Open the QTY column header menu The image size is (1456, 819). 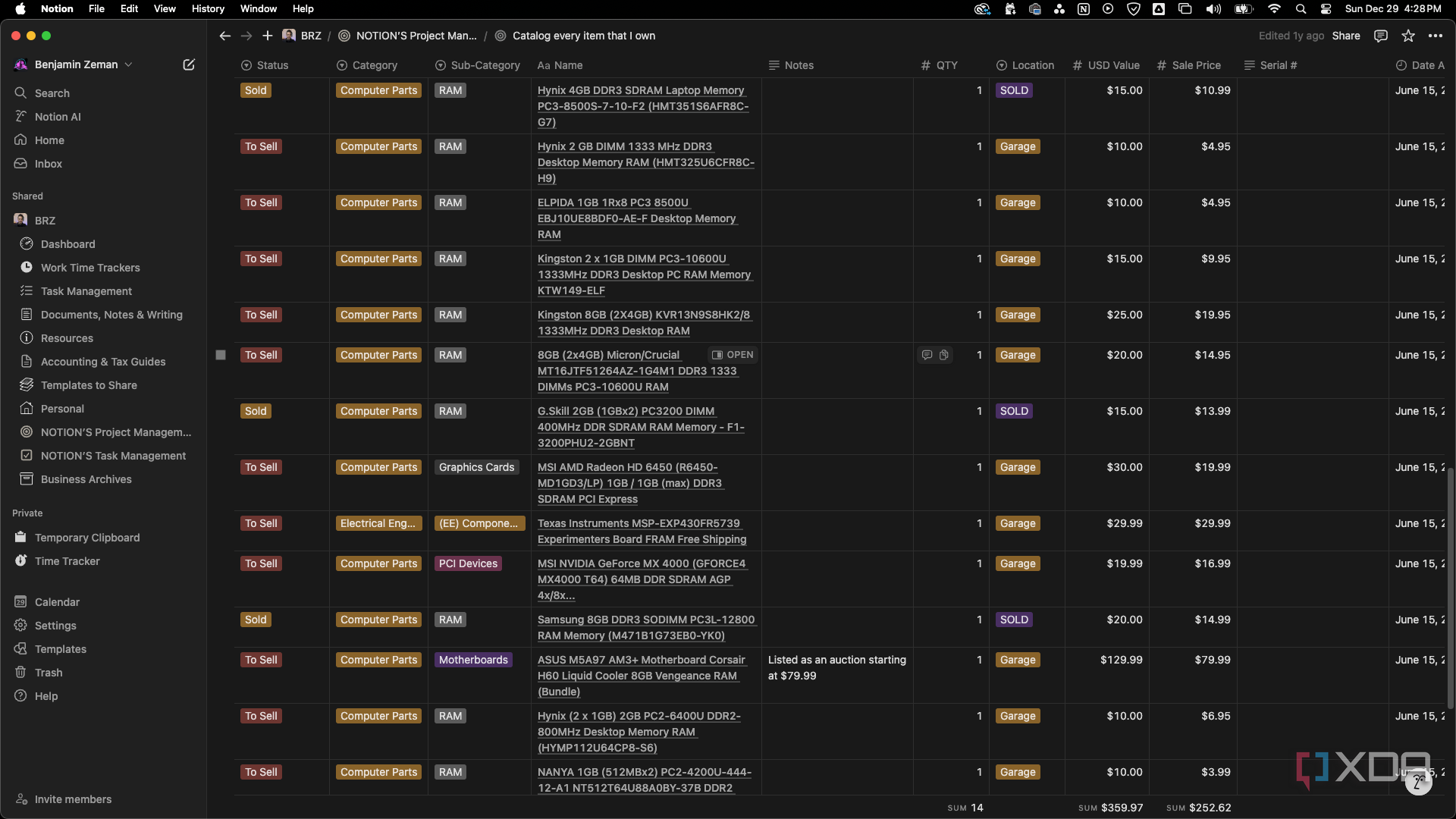[939, 65]
